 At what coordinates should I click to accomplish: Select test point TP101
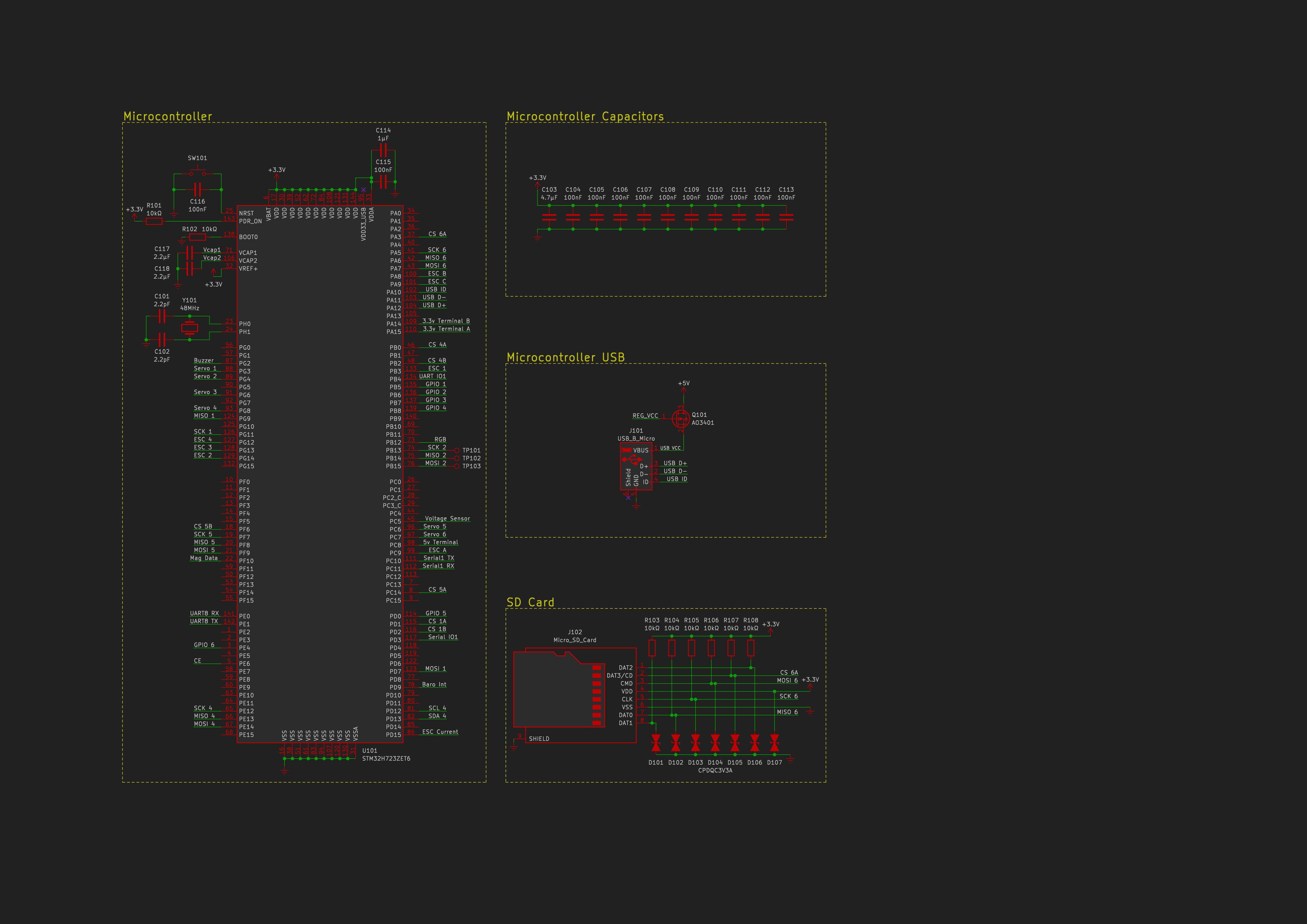[x=457, y=451]
